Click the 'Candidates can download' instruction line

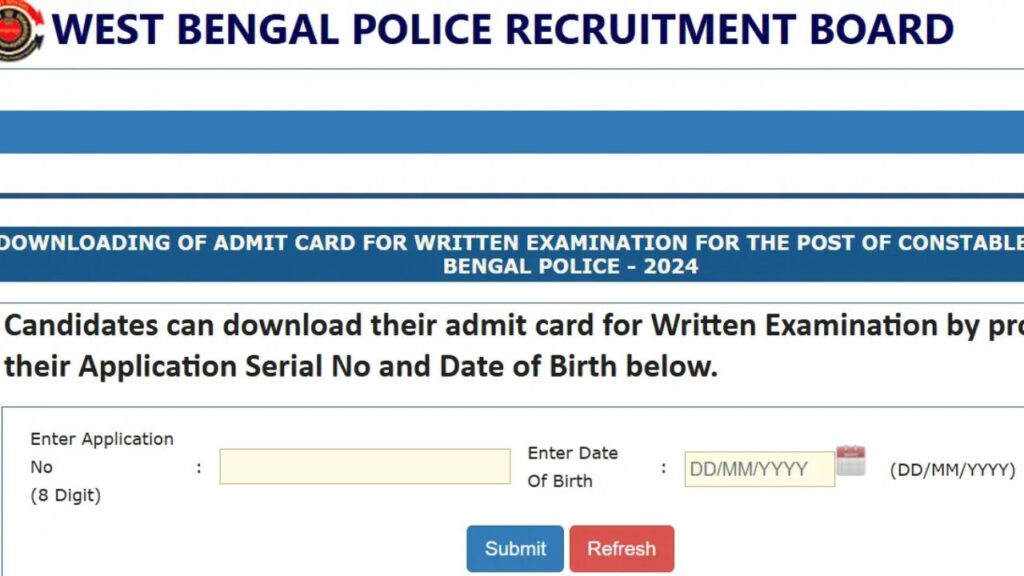500,326
